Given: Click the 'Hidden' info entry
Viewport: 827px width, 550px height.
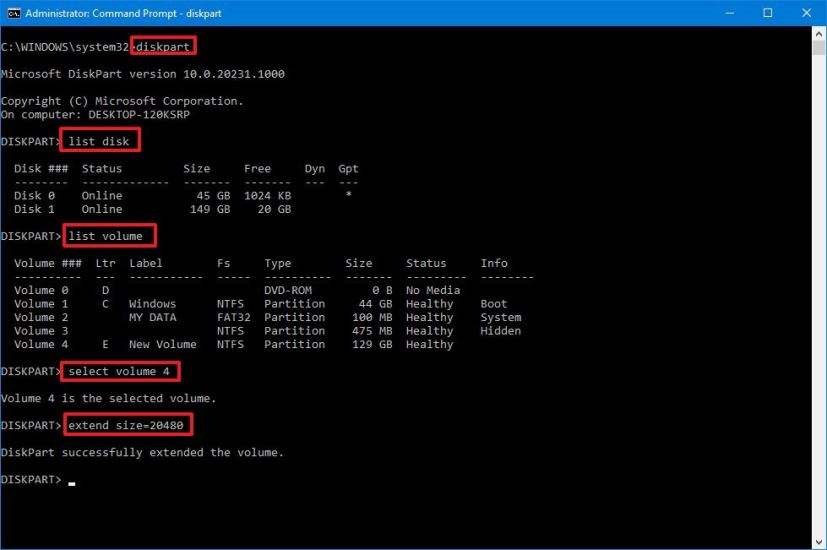Looking at the screenshot, I should click(x=501, y=331).
